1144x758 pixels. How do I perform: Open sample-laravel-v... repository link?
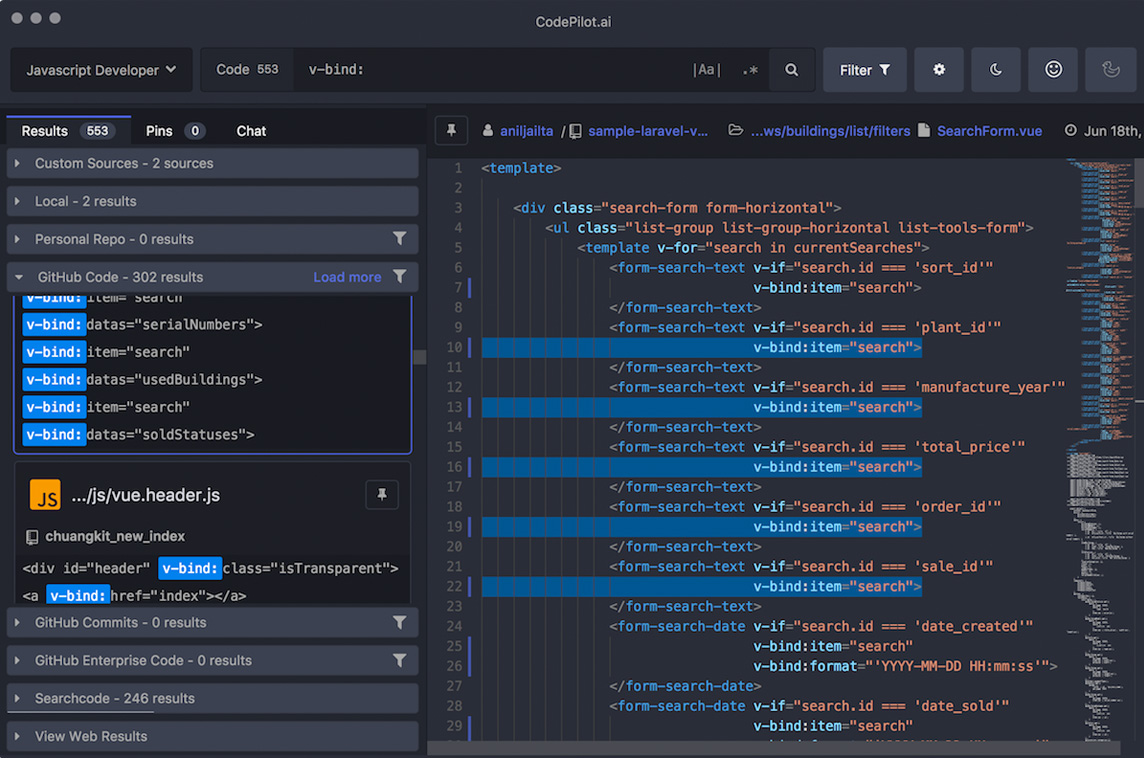(648, 131)
